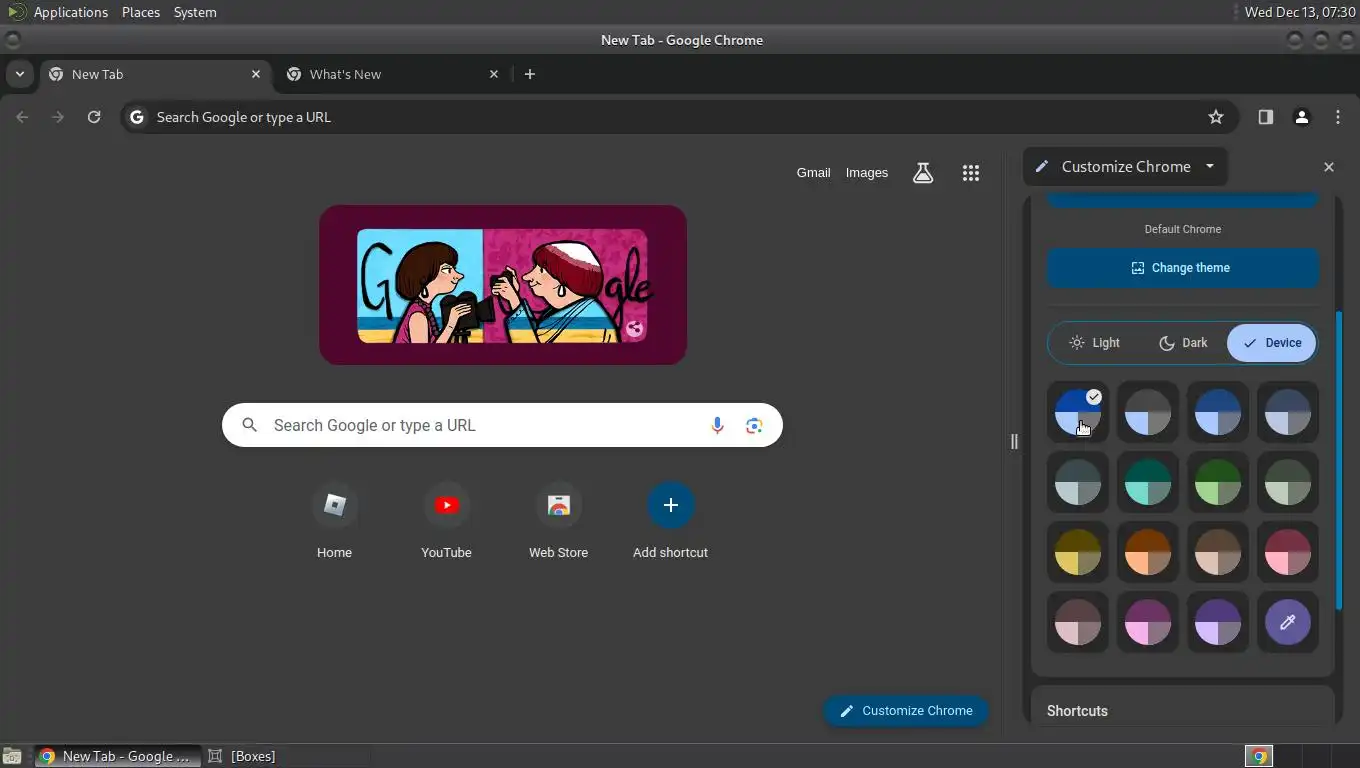Open the Images link
Image resolution: width=1360 pixels, height=768 pixels.
click(866, 173)
